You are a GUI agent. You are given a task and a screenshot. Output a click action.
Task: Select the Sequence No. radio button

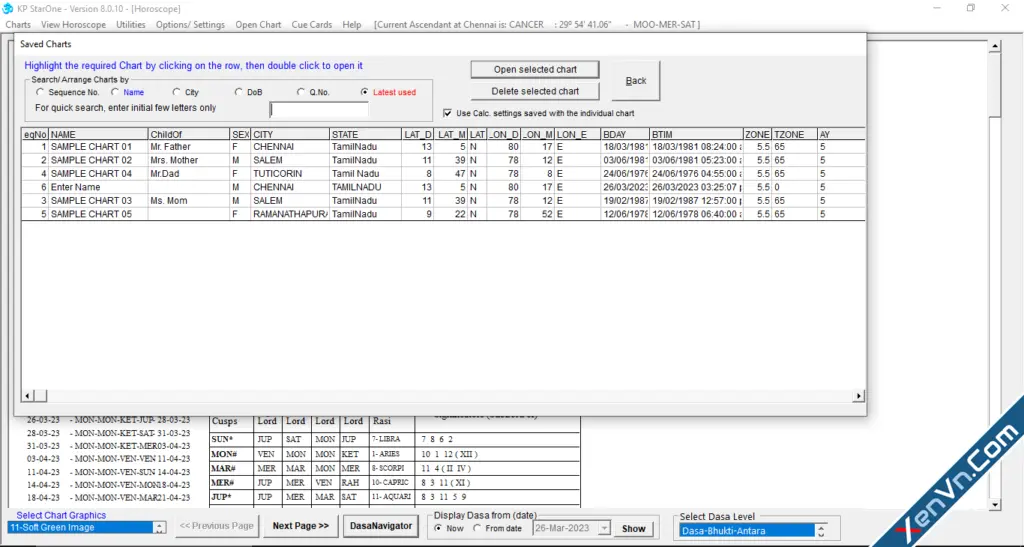[40, 92]
